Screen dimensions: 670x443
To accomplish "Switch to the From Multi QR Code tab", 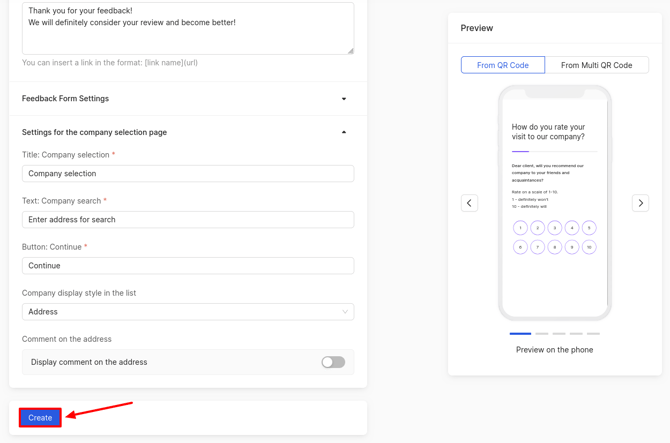I will [596, 65].
